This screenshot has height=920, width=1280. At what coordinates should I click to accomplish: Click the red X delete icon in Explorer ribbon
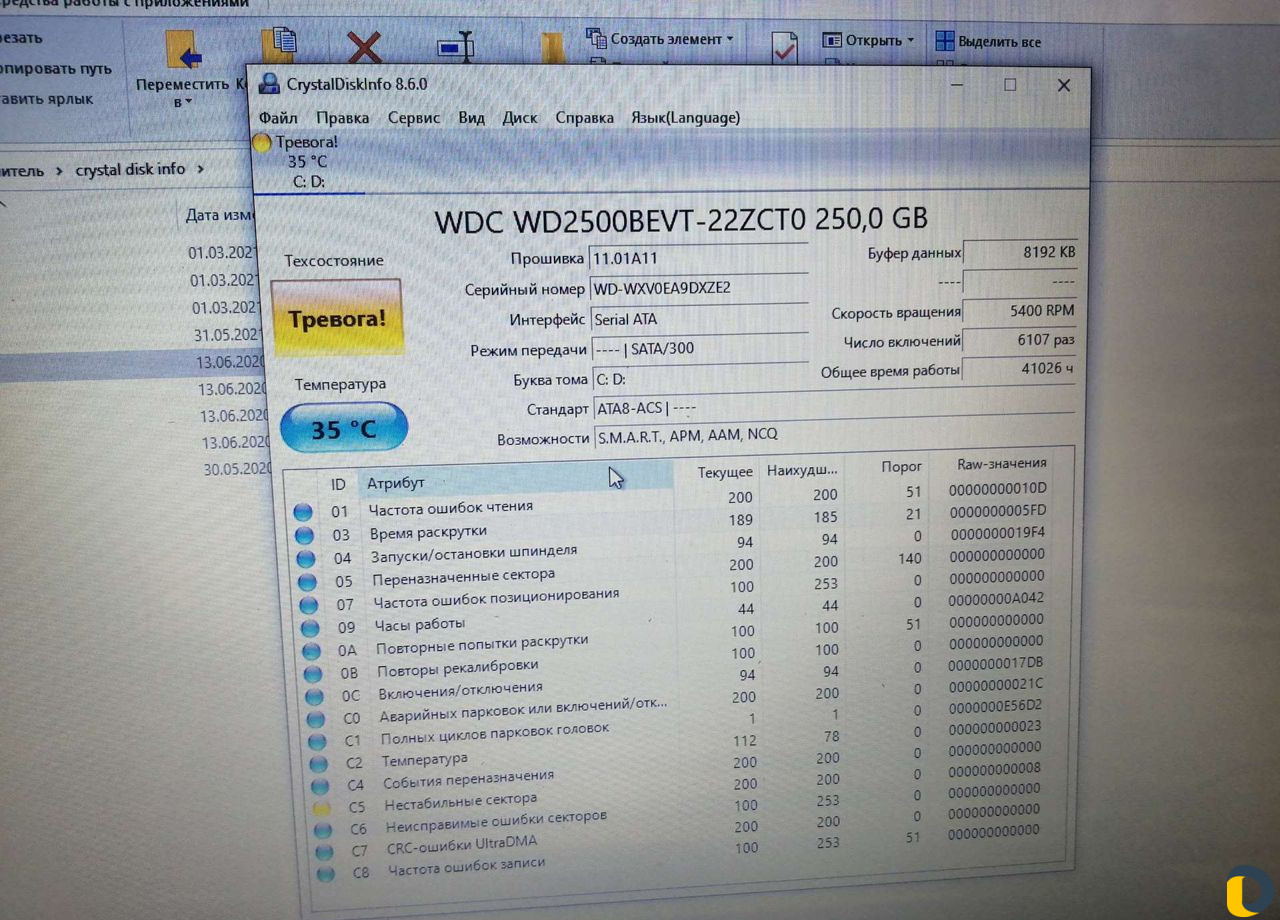(x=364, y=46)
